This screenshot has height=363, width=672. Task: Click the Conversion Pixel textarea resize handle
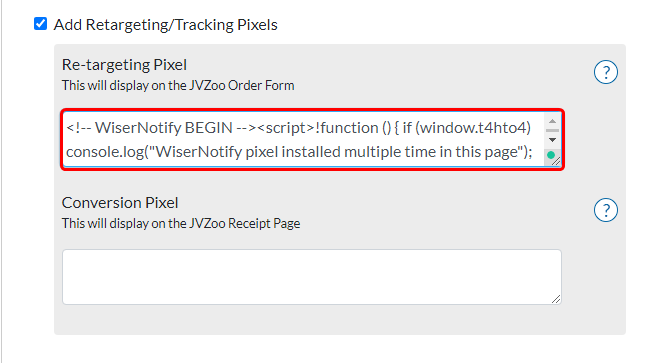tap(556, 299)
